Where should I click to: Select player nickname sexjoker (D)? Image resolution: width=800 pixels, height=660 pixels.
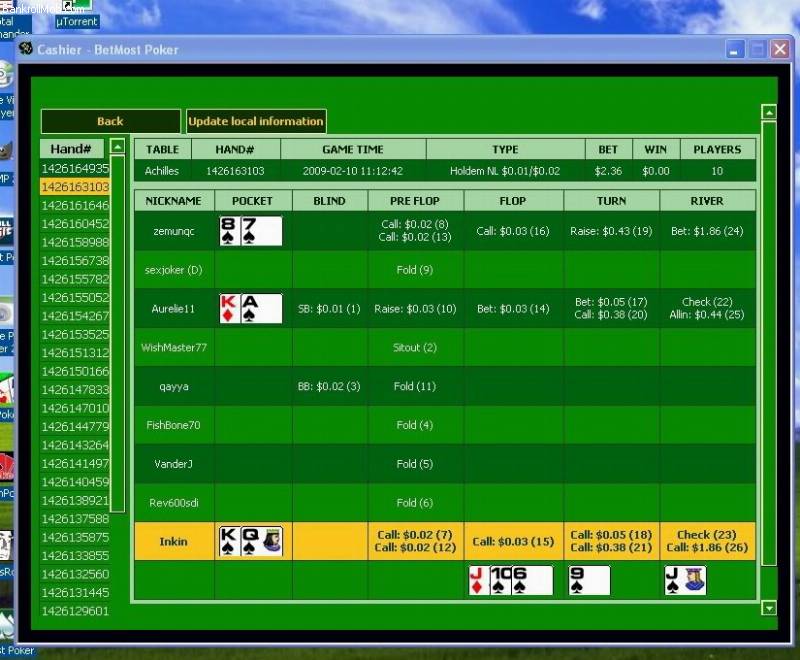pyautogui.click(x=174, y=270)
